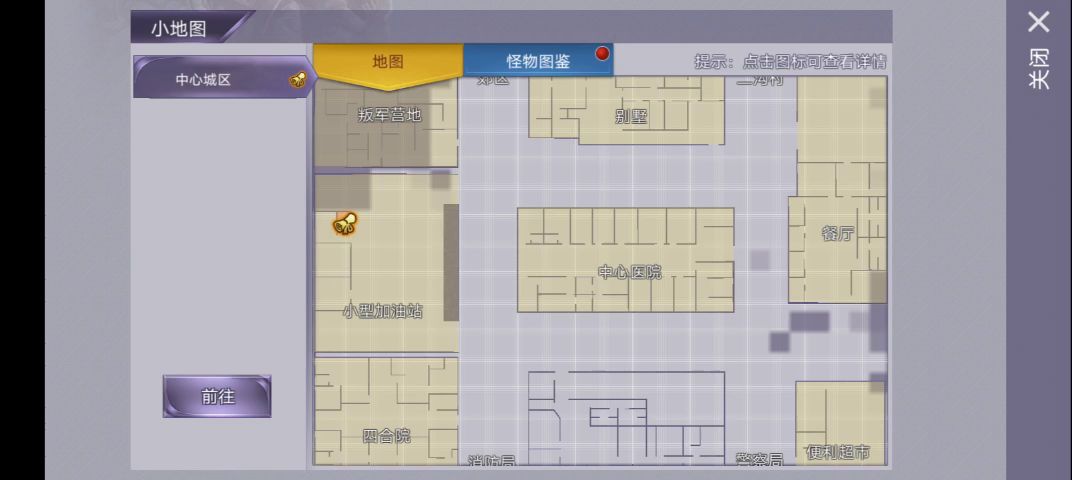This screenshot has width=1072, height=480.
Task: Tap the 便利超市 building
Action: tap(838, 452)
